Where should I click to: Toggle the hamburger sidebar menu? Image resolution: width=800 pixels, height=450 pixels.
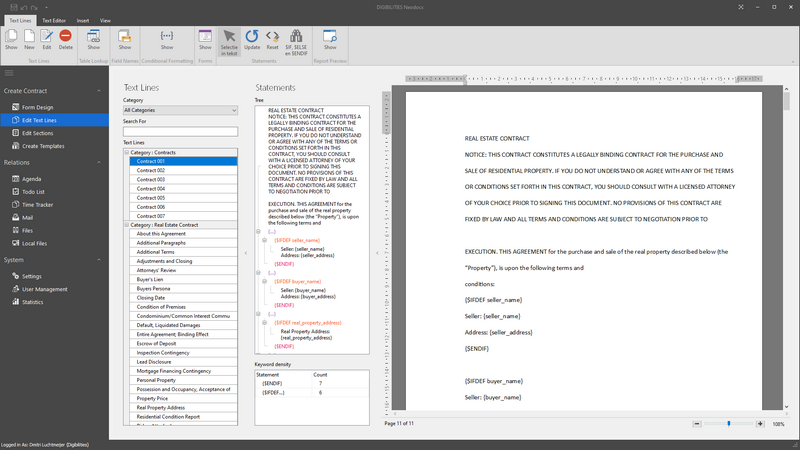point(9,73)
